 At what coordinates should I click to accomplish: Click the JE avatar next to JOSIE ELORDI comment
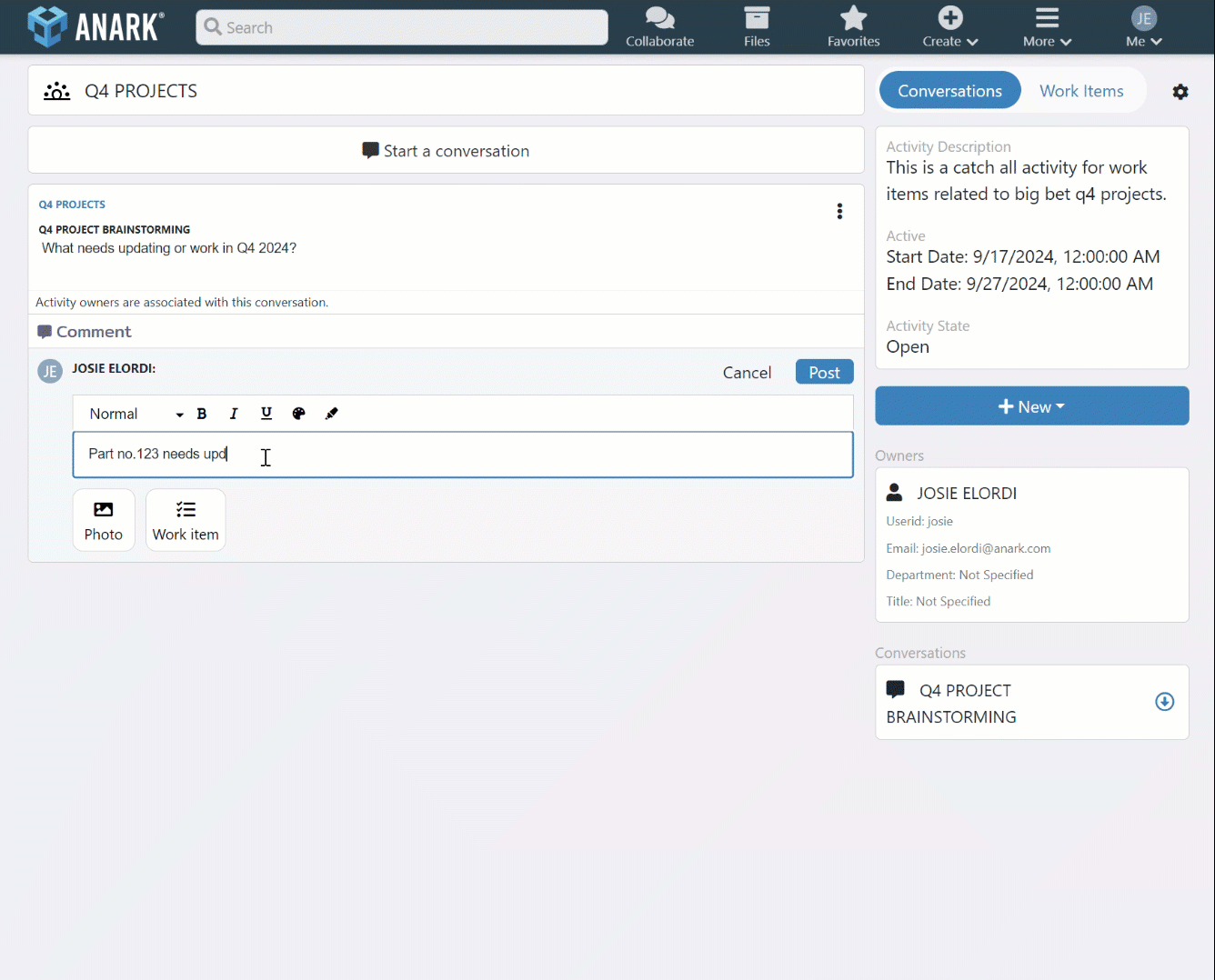click(x=50, y=372)
